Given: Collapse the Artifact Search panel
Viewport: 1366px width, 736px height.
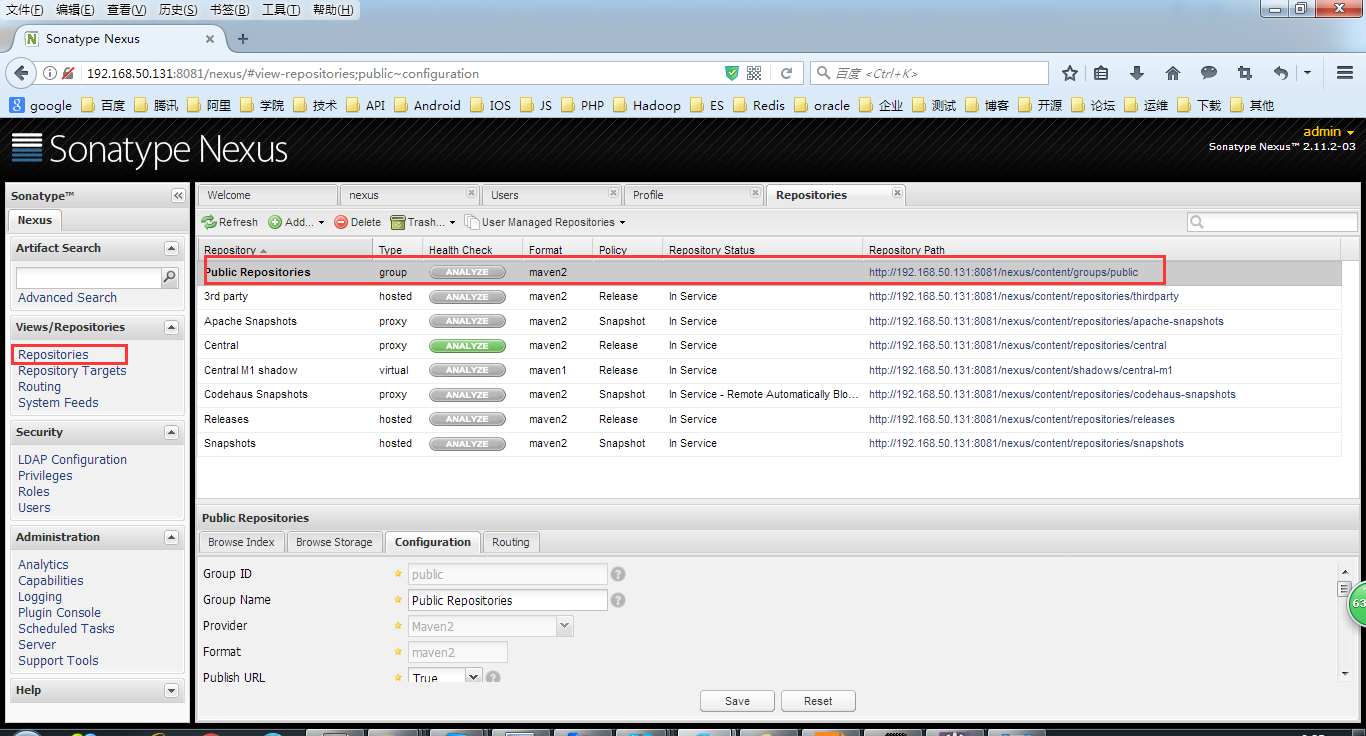Looking at the screenshot, I should [171, 249].
